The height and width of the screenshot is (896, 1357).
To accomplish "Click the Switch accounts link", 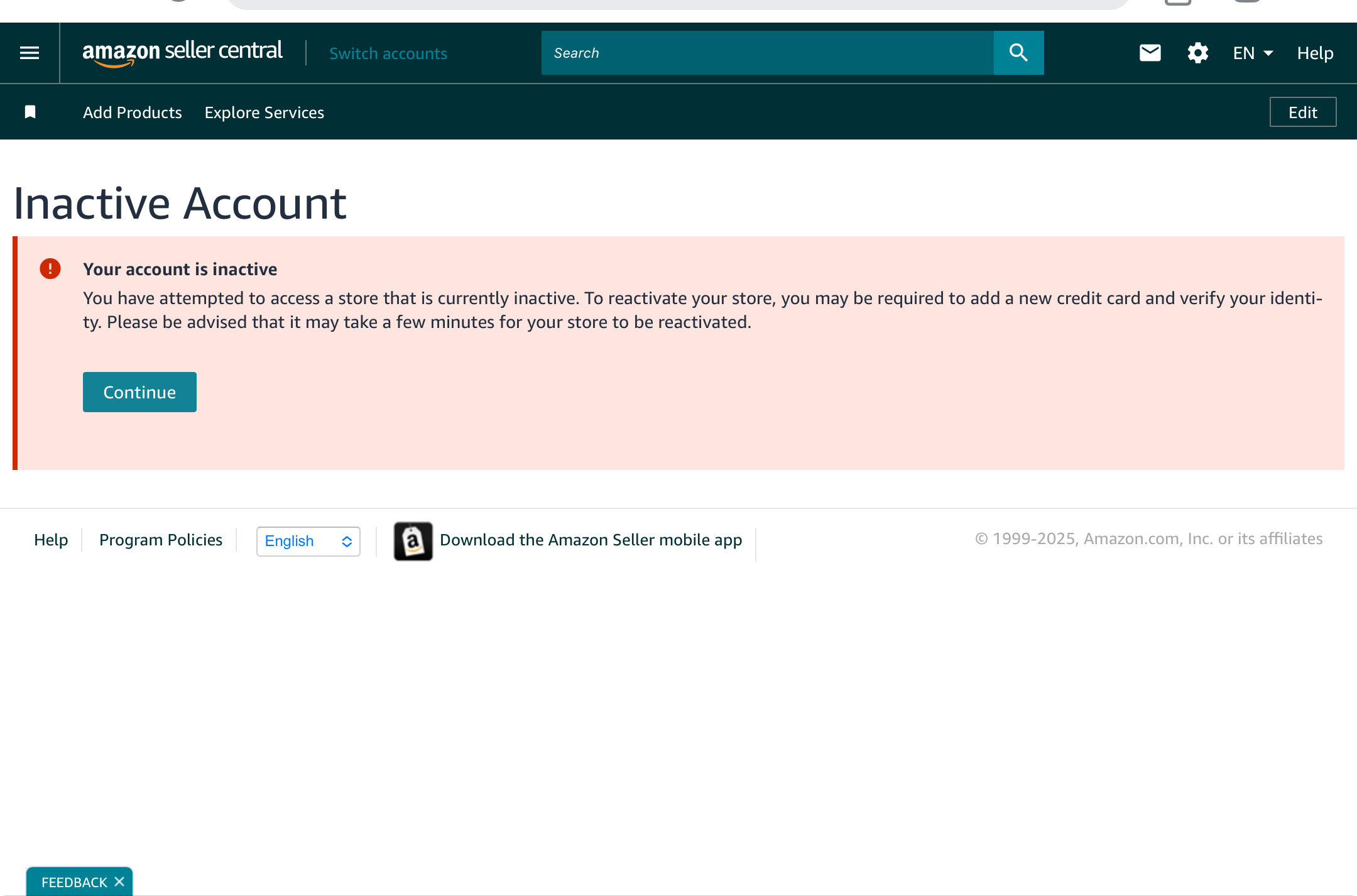I will point(388,53).
